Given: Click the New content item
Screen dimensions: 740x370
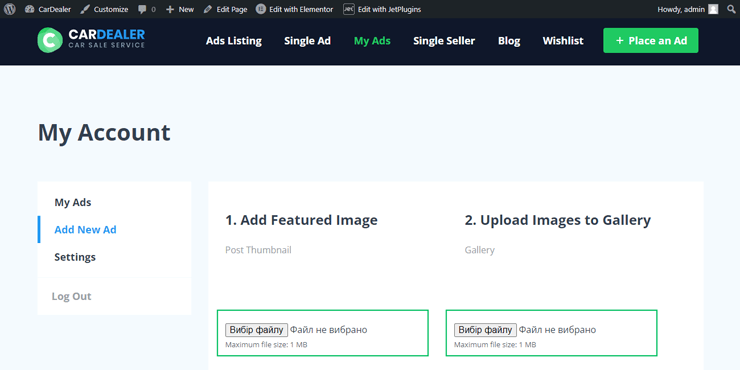Looking at the screenshot, I should 180,9.
